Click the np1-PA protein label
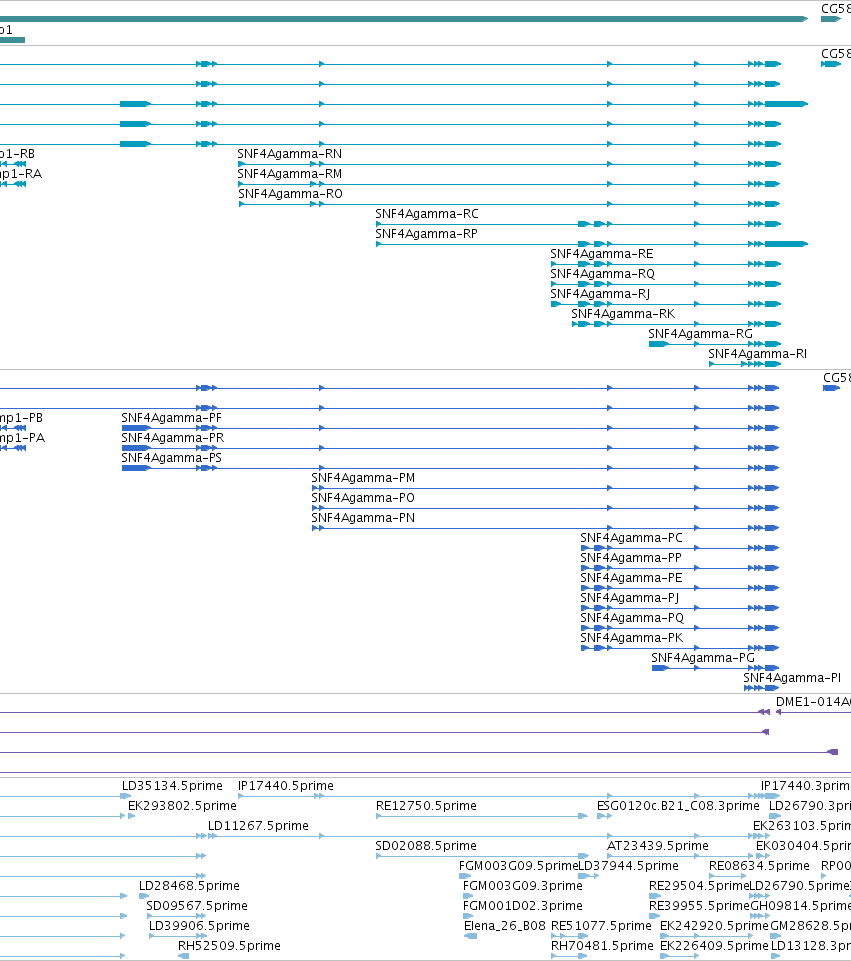 22,438
